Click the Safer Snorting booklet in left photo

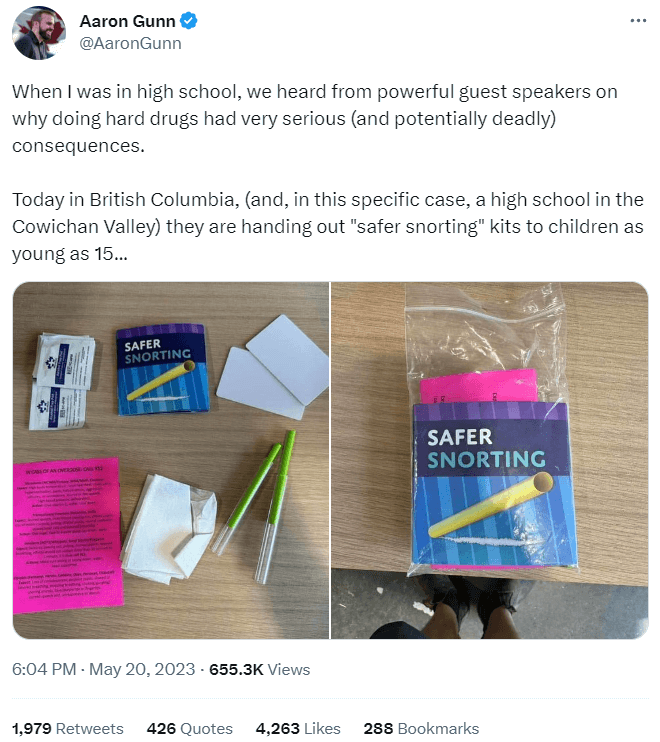[162, 370]
